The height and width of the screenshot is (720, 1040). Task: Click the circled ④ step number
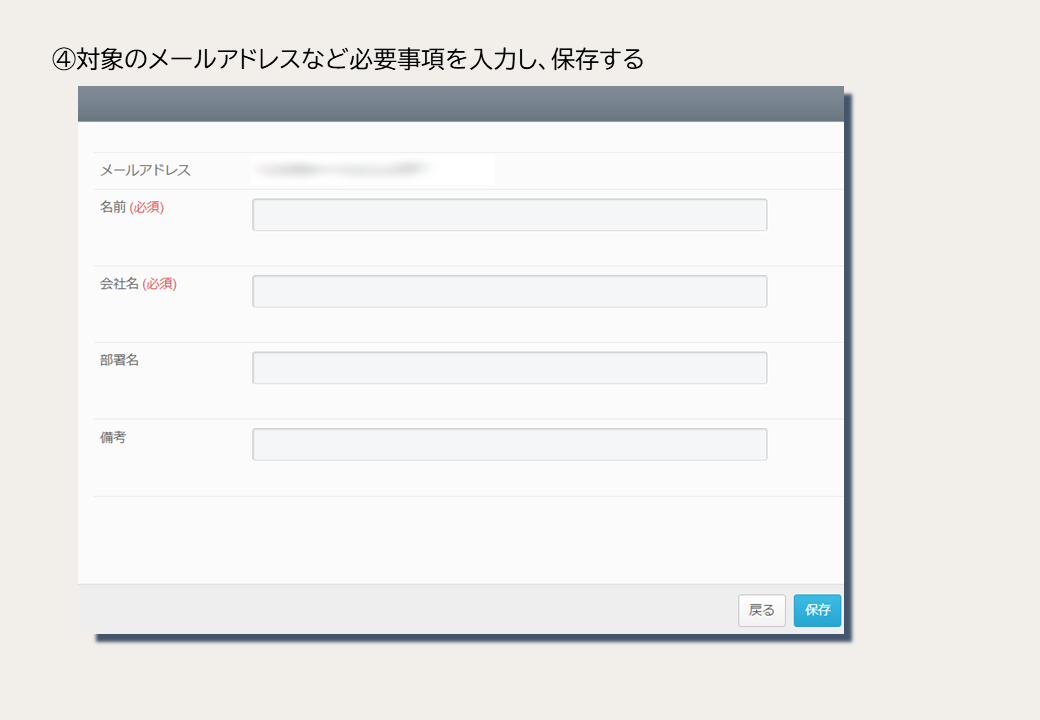[x=64, y=60]
